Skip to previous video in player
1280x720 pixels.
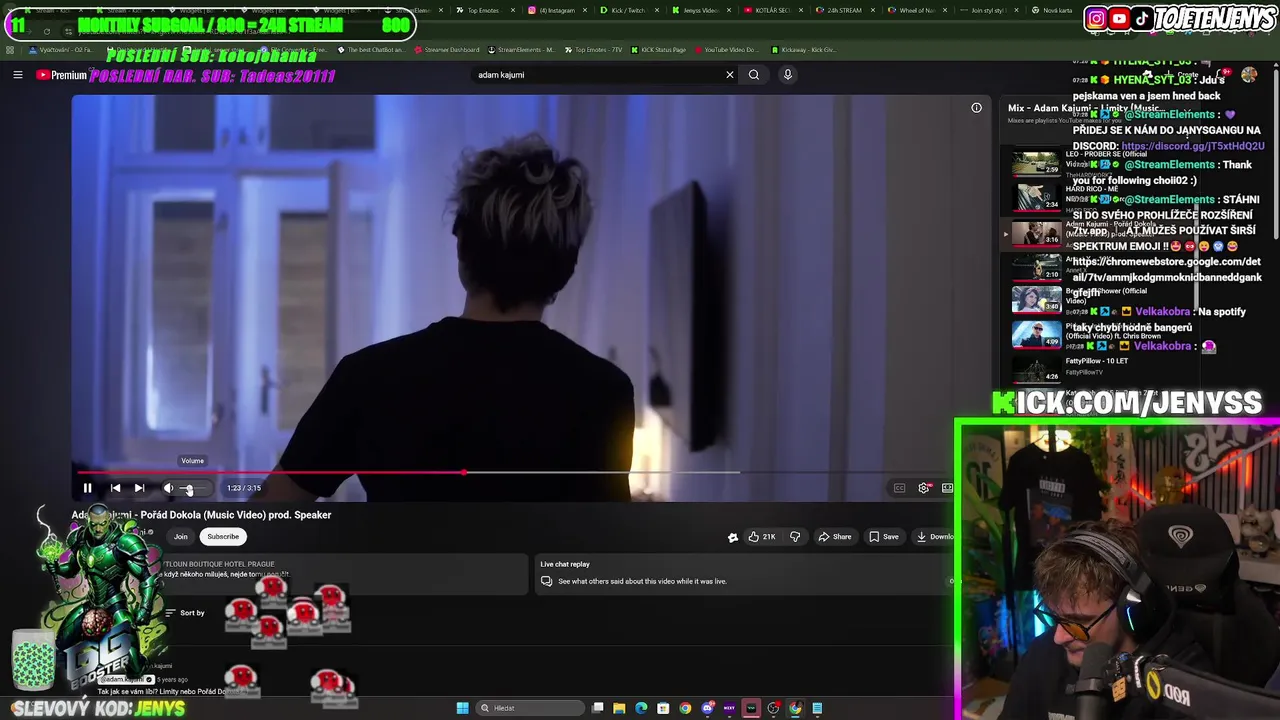(x=115, y=488)
